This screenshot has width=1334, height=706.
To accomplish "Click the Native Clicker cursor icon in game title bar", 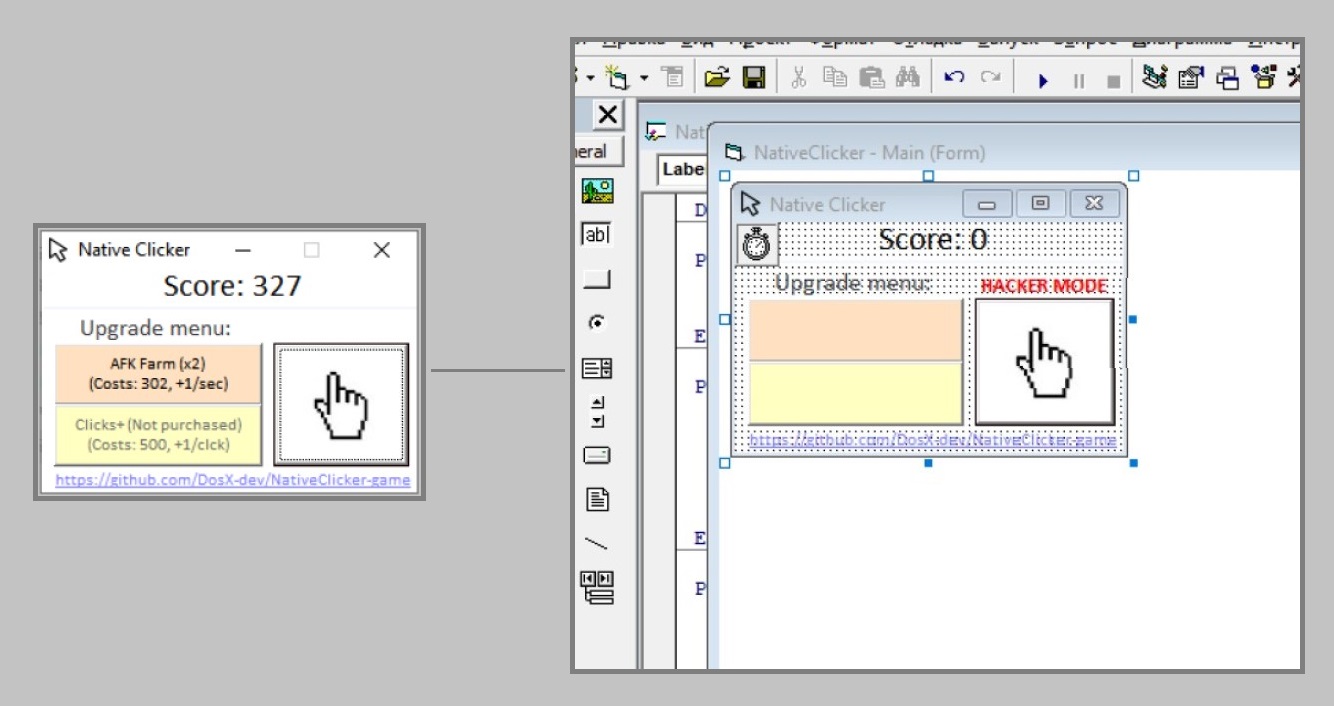I will (x=58, y=250).
